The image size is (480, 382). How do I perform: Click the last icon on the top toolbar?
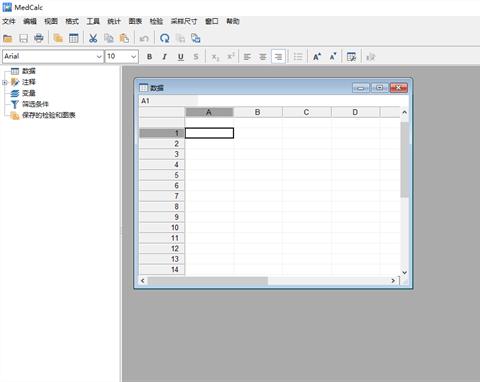pyautogui.click(x=196, y=38)
